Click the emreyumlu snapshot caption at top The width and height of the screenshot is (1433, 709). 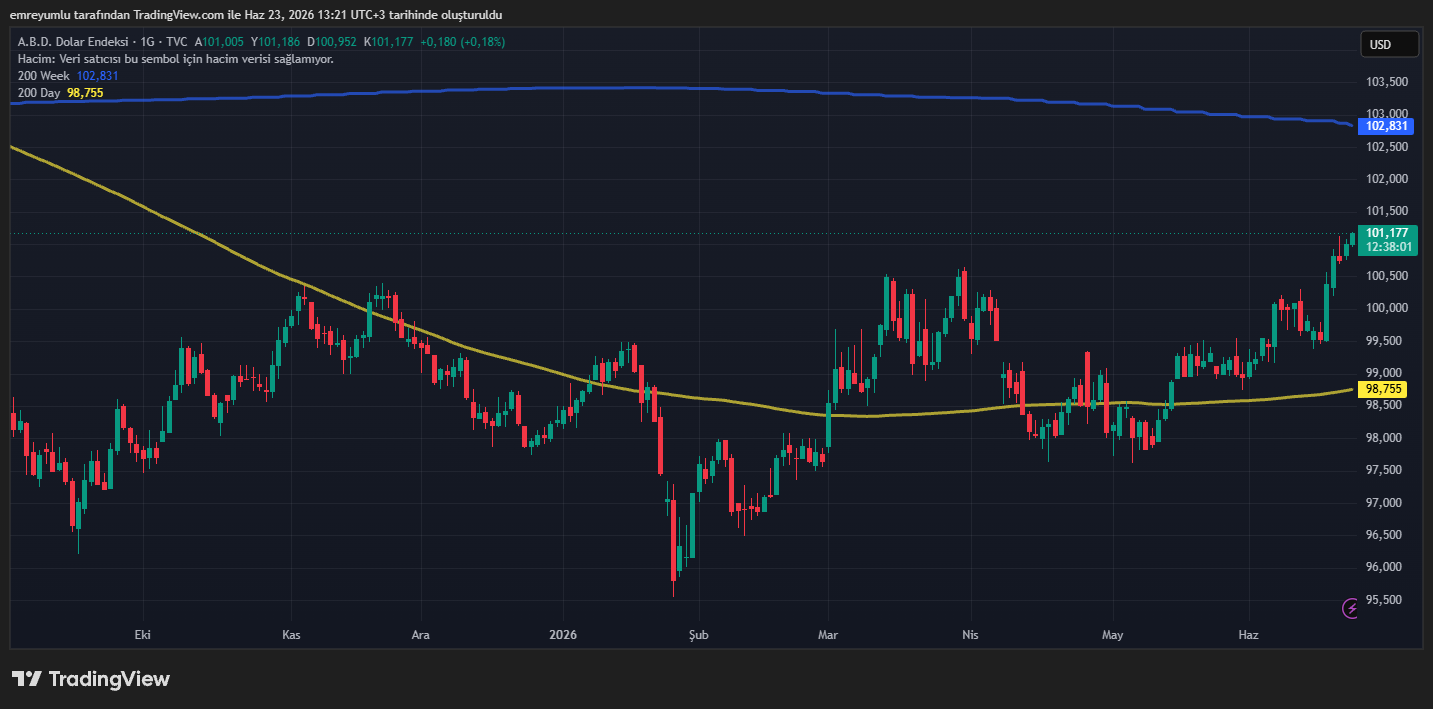click(x=257, y=15)
